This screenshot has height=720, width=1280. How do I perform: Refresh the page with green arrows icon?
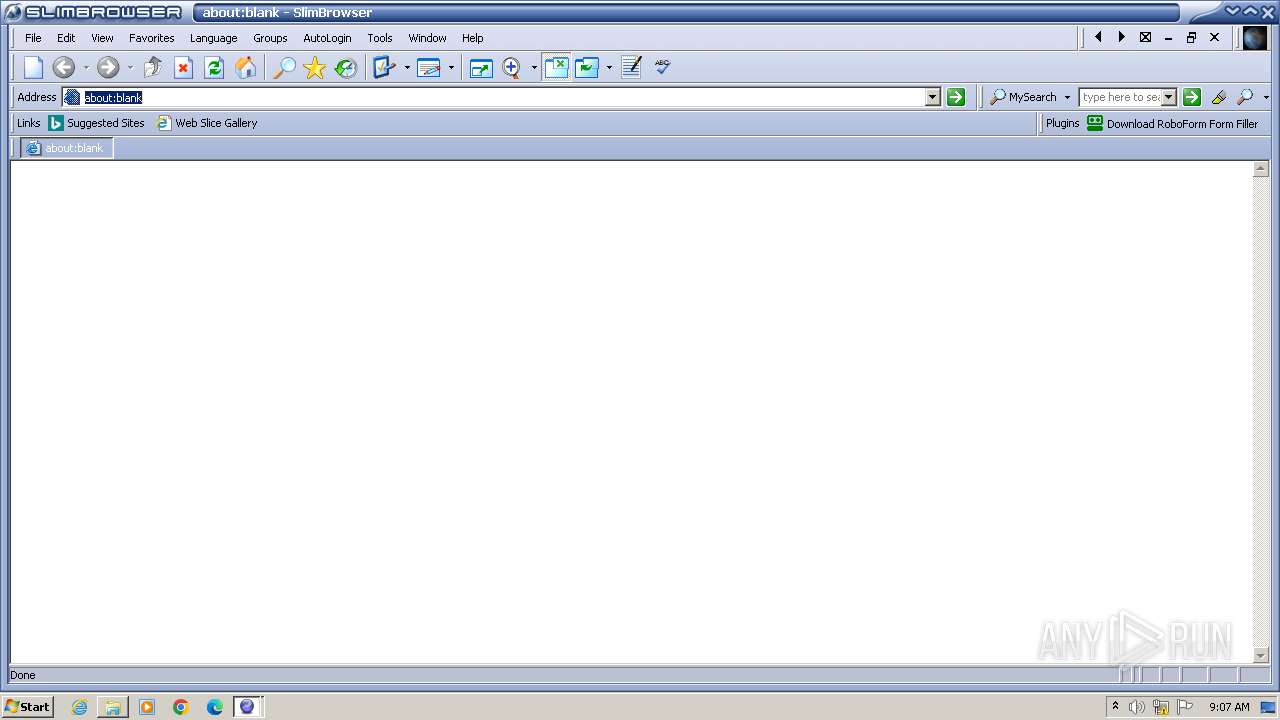tap(214, 67)
